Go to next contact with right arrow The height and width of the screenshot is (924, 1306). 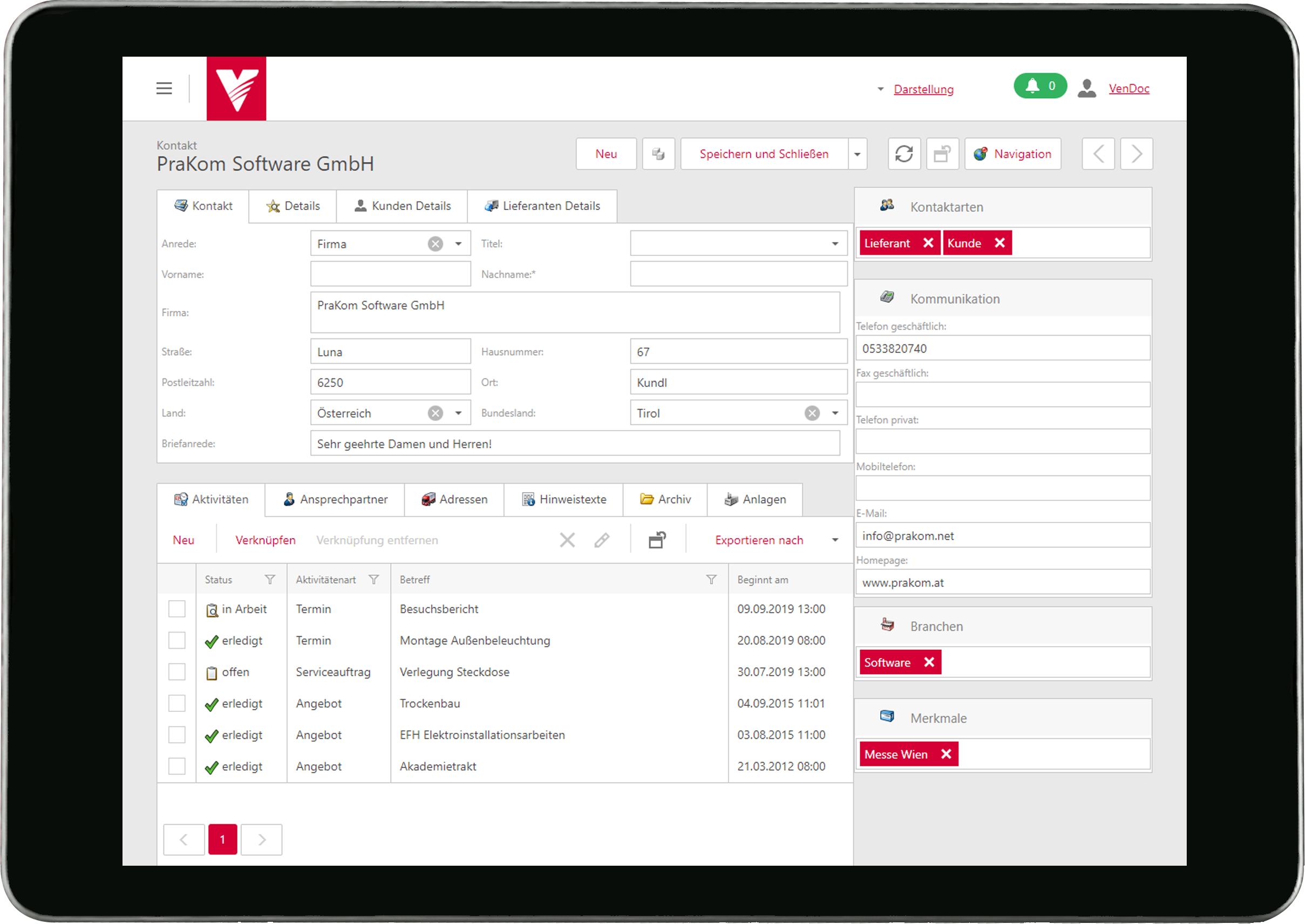click(x=1136, y=154)
